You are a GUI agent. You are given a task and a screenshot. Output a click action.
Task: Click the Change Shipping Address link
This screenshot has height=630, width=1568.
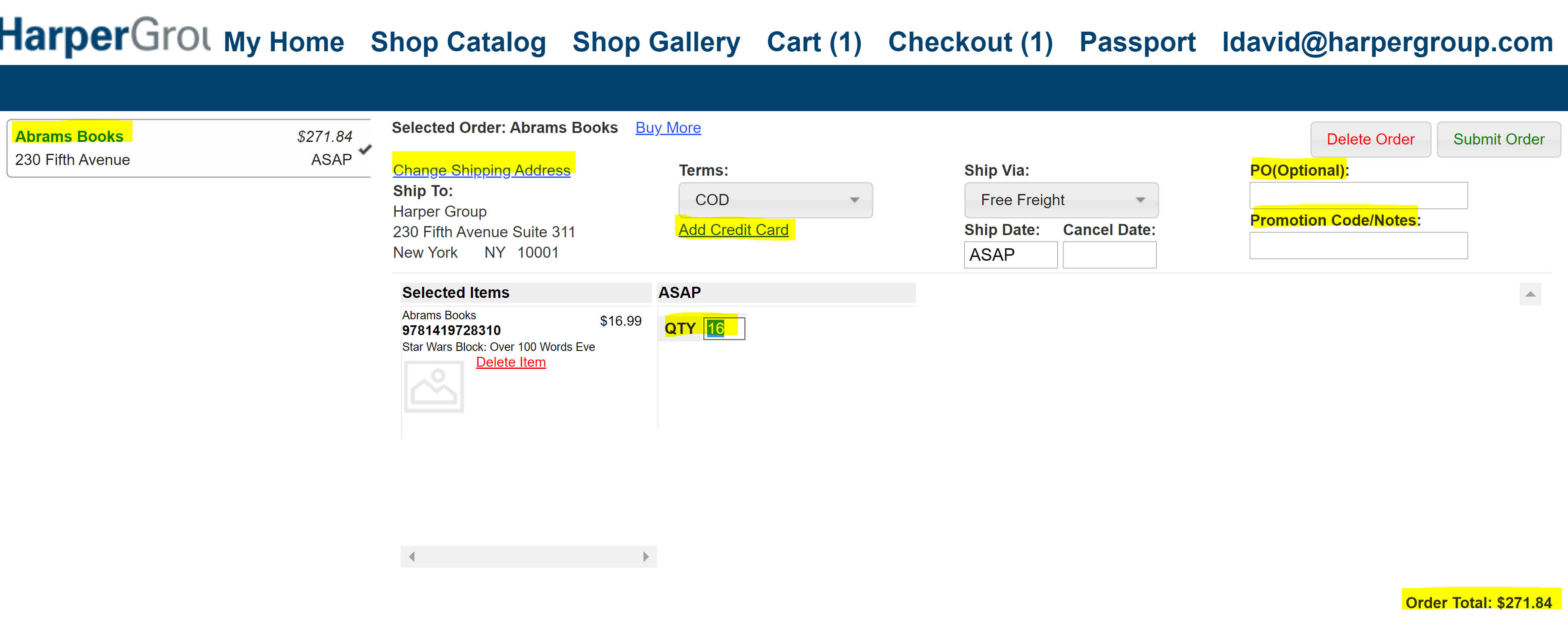482,170
